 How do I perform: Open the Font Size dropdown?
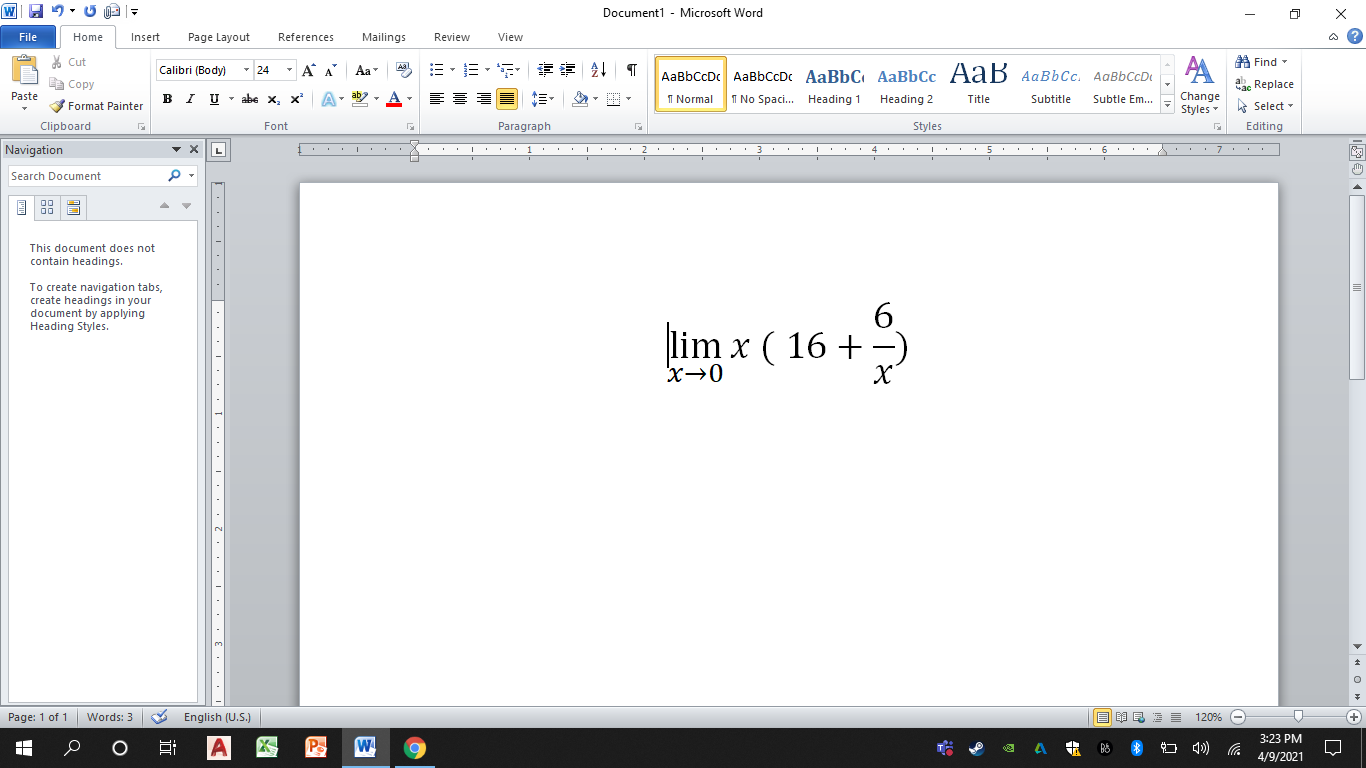(x=289, y=70)
